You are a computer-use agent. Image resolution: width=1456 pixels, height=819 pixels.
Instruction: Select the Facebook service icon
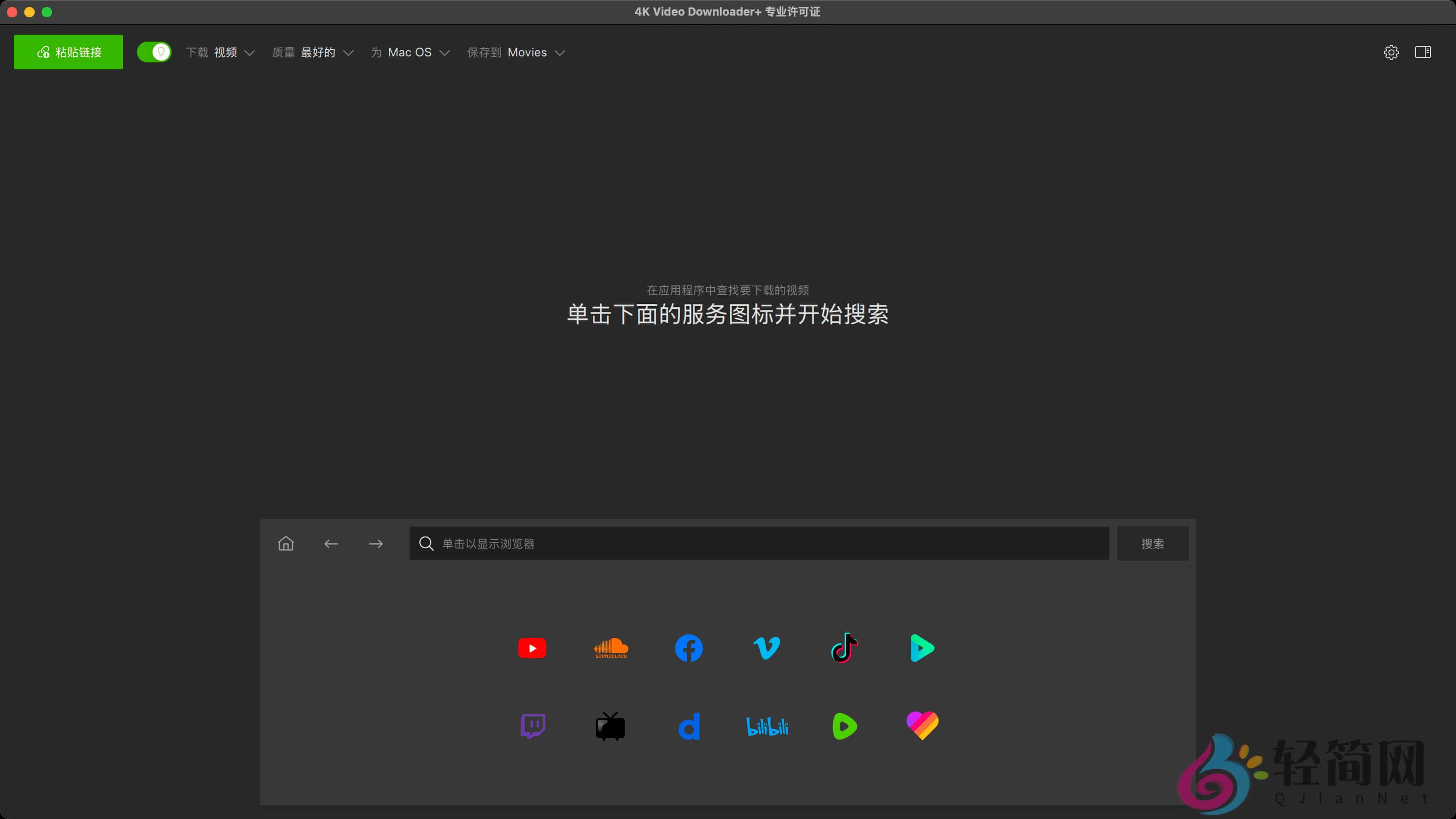point(689,648)
